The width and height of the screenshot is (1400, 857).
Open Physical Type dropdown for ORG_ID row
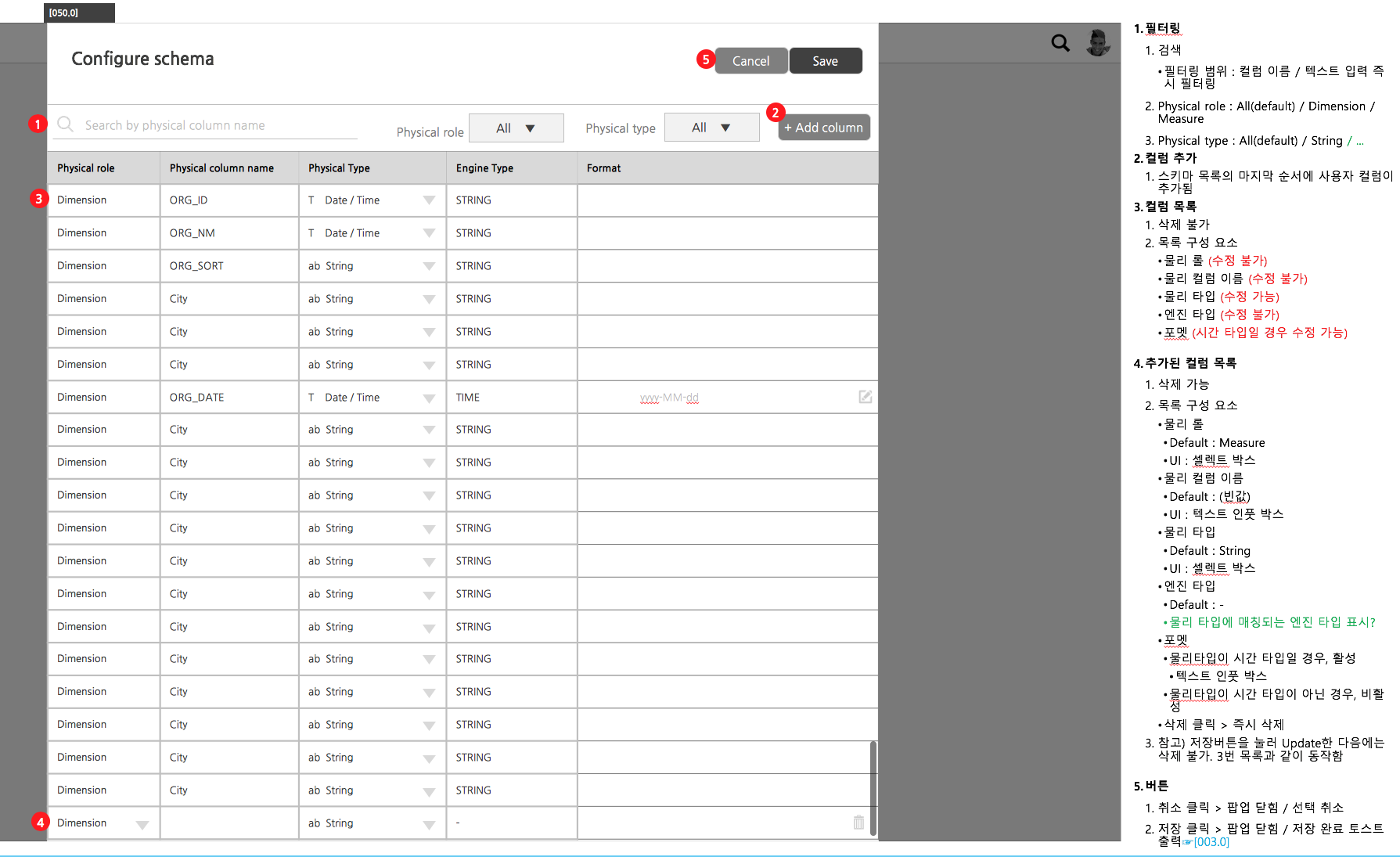(429, 200)
